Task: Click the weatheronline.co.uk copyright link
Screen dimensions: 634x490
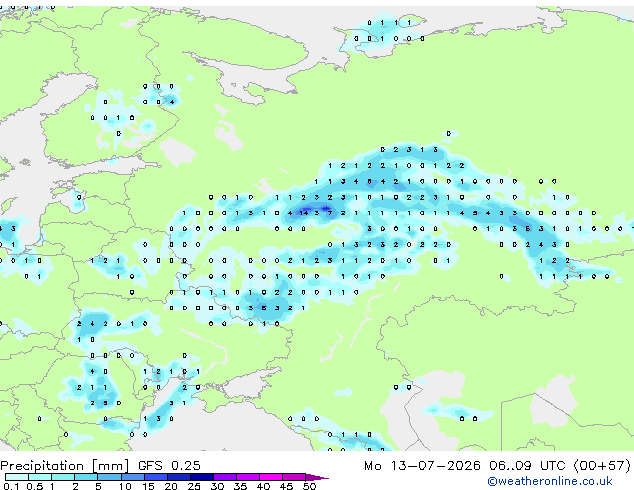Action: (x=549, y=481)
